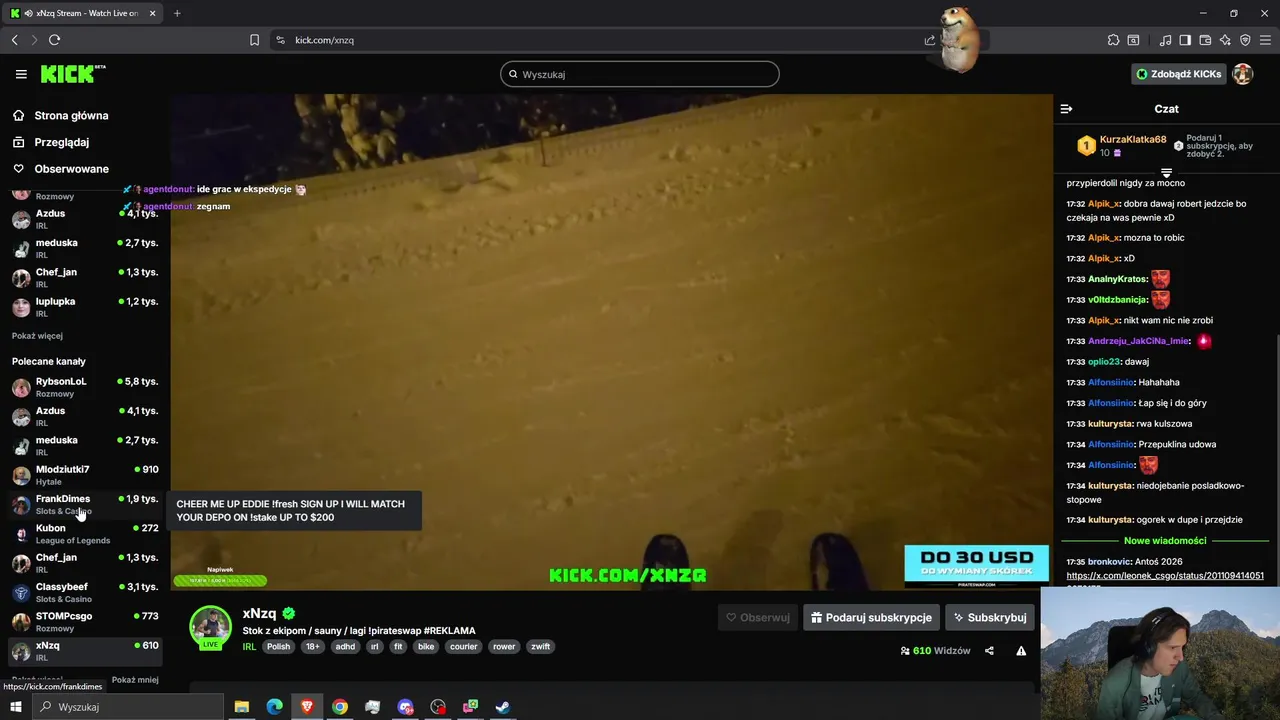Select the courier tag

464,647
